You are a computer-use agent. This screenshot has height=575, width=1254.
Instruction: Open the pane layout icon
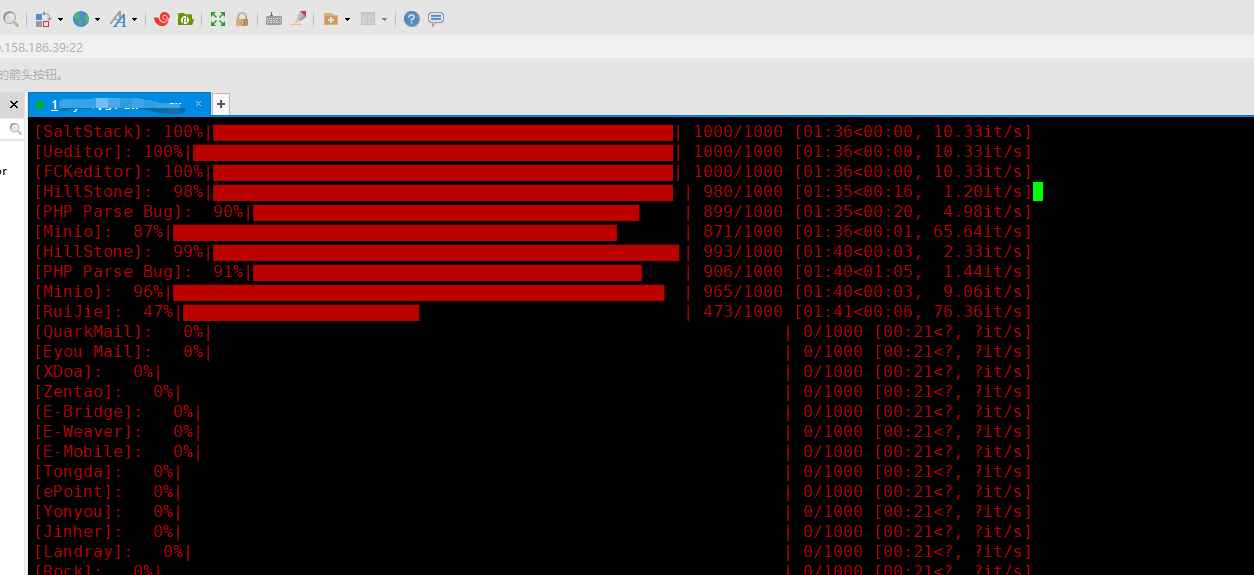tap(368, 19)
